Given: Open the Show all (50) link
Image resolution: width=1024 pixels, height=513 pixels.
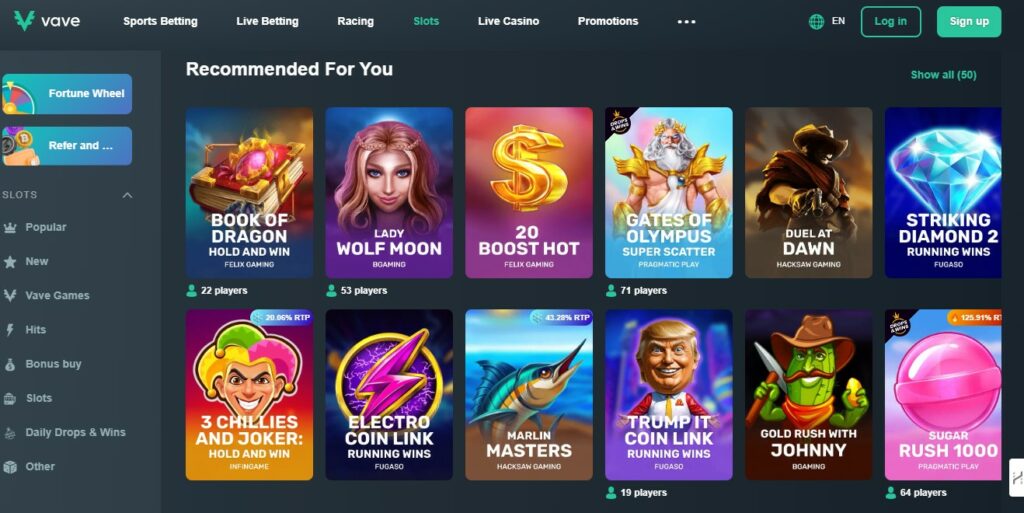Looking at the screenshot, I should pos(944,75).
